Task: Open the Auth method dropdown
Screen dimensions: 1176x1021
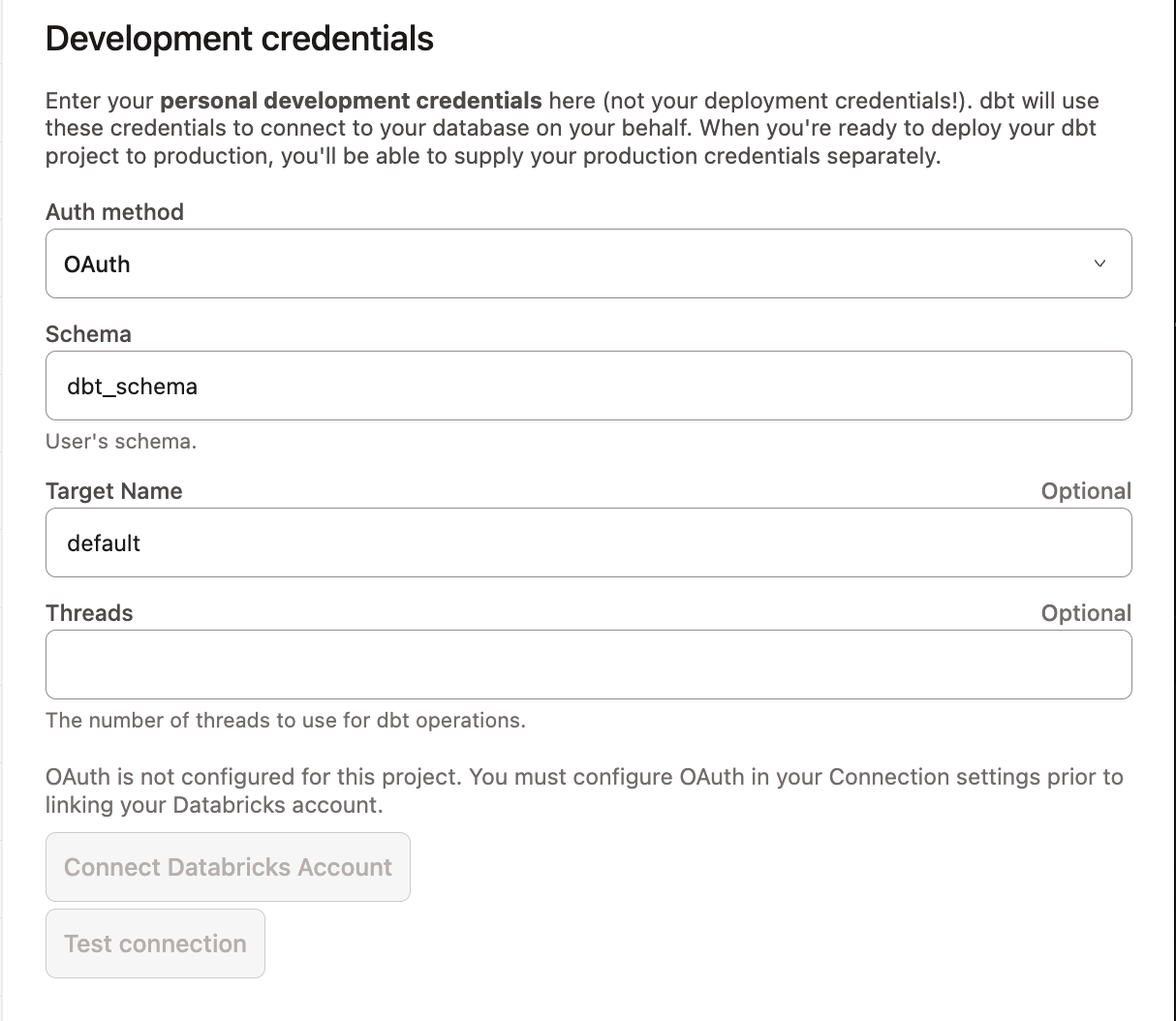Action: pos(588,263)
